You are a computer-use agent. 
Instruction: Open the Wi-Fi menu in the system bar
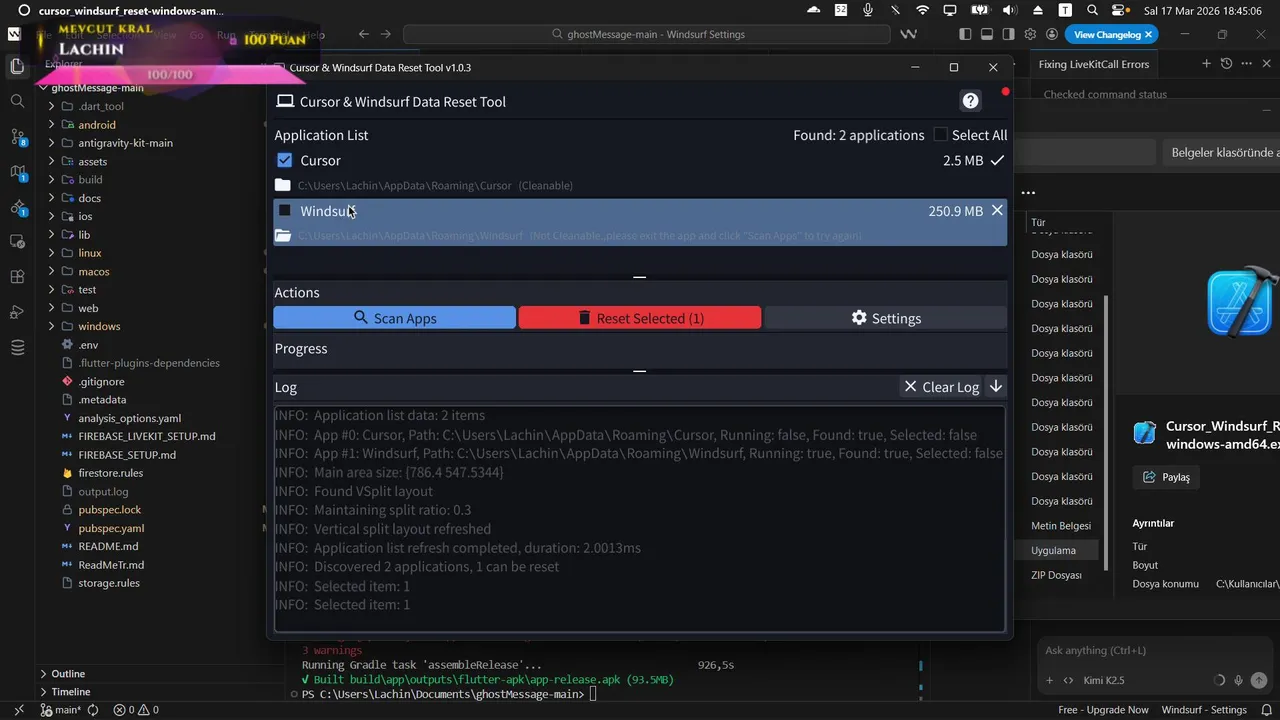922,10
